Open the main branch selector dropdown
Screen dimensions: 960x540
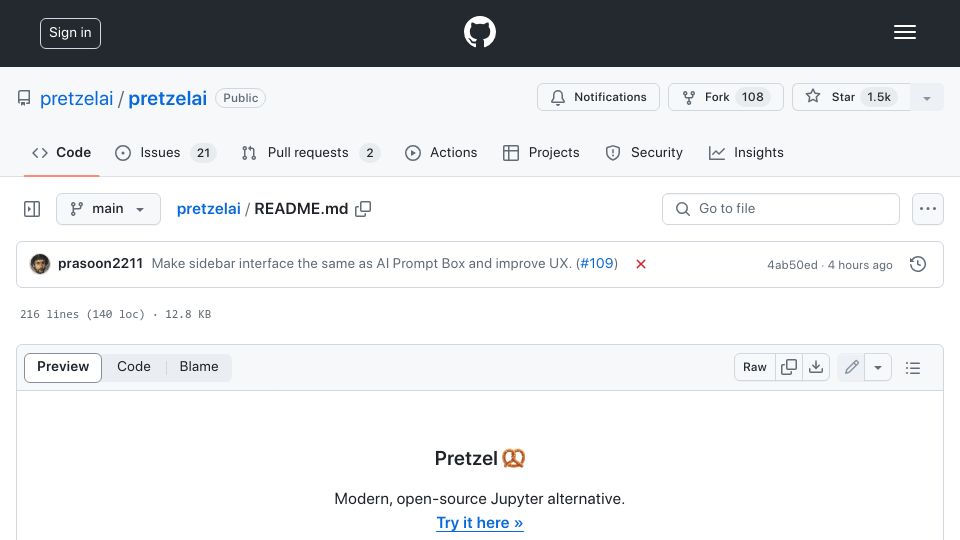coord(108,209)
